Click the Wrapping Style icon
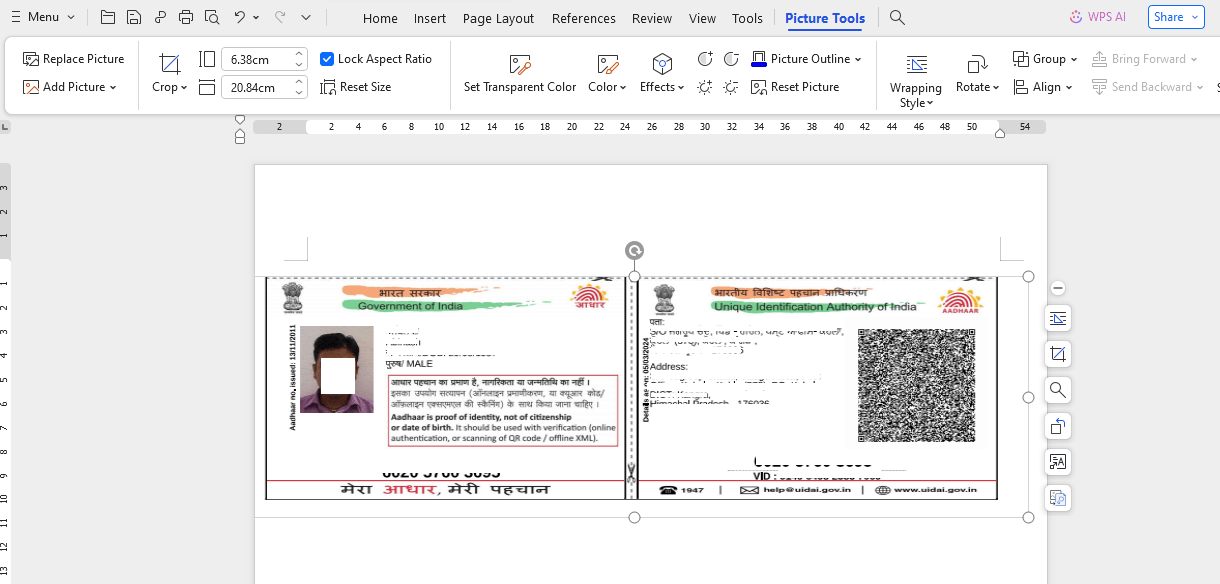 [x=916, y=65]
